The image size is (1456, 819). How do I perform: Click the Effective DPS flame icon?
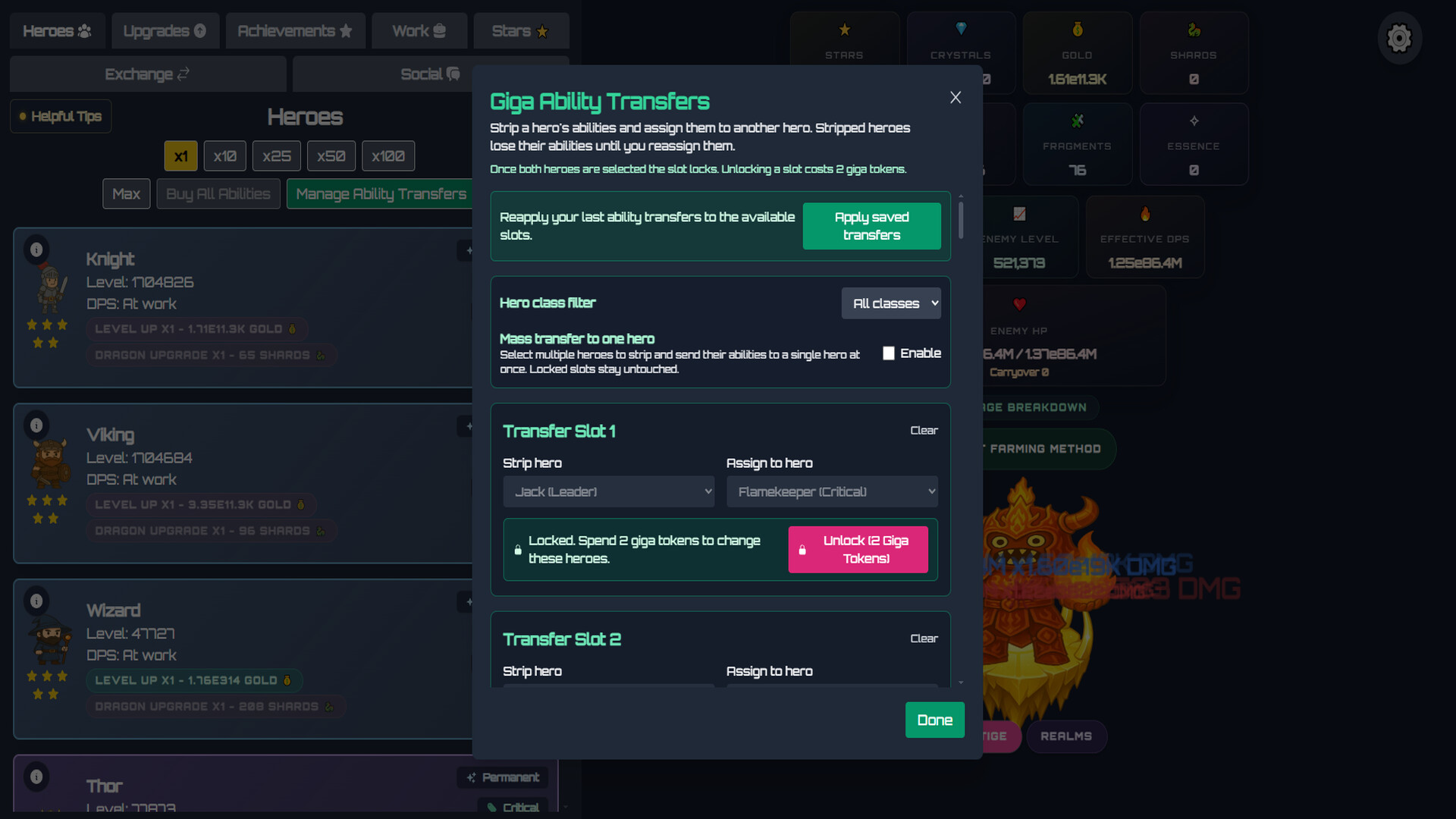point(1144,215)
